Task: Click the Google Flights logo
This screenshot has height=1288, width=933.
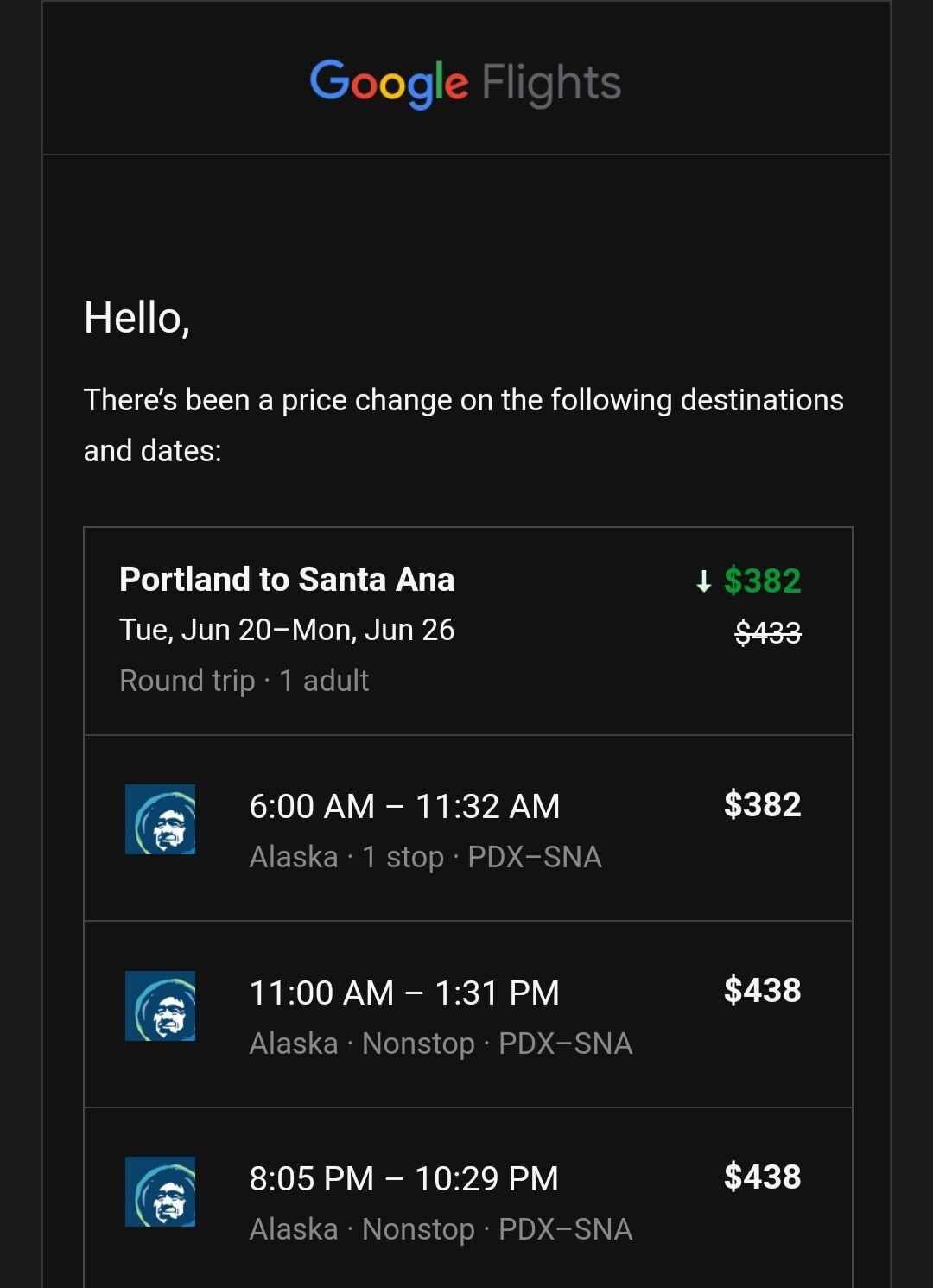Action: click(466, 83)
